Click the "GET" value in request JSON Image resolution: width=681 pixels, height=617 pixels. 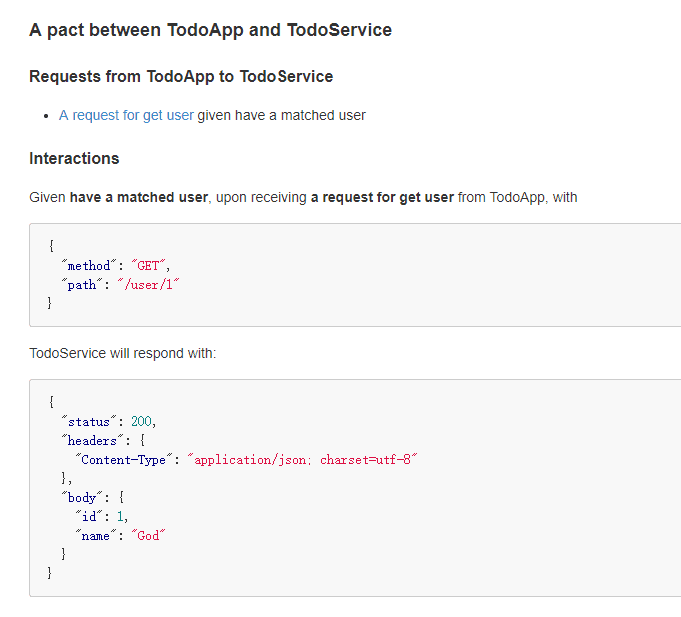pos(154,265)
